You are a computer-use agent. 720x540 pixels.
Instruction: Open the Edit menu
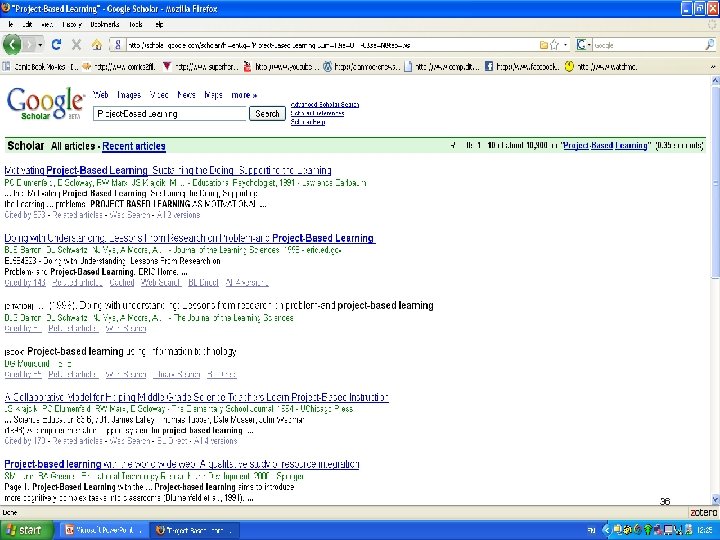click(x=27, y=24)
